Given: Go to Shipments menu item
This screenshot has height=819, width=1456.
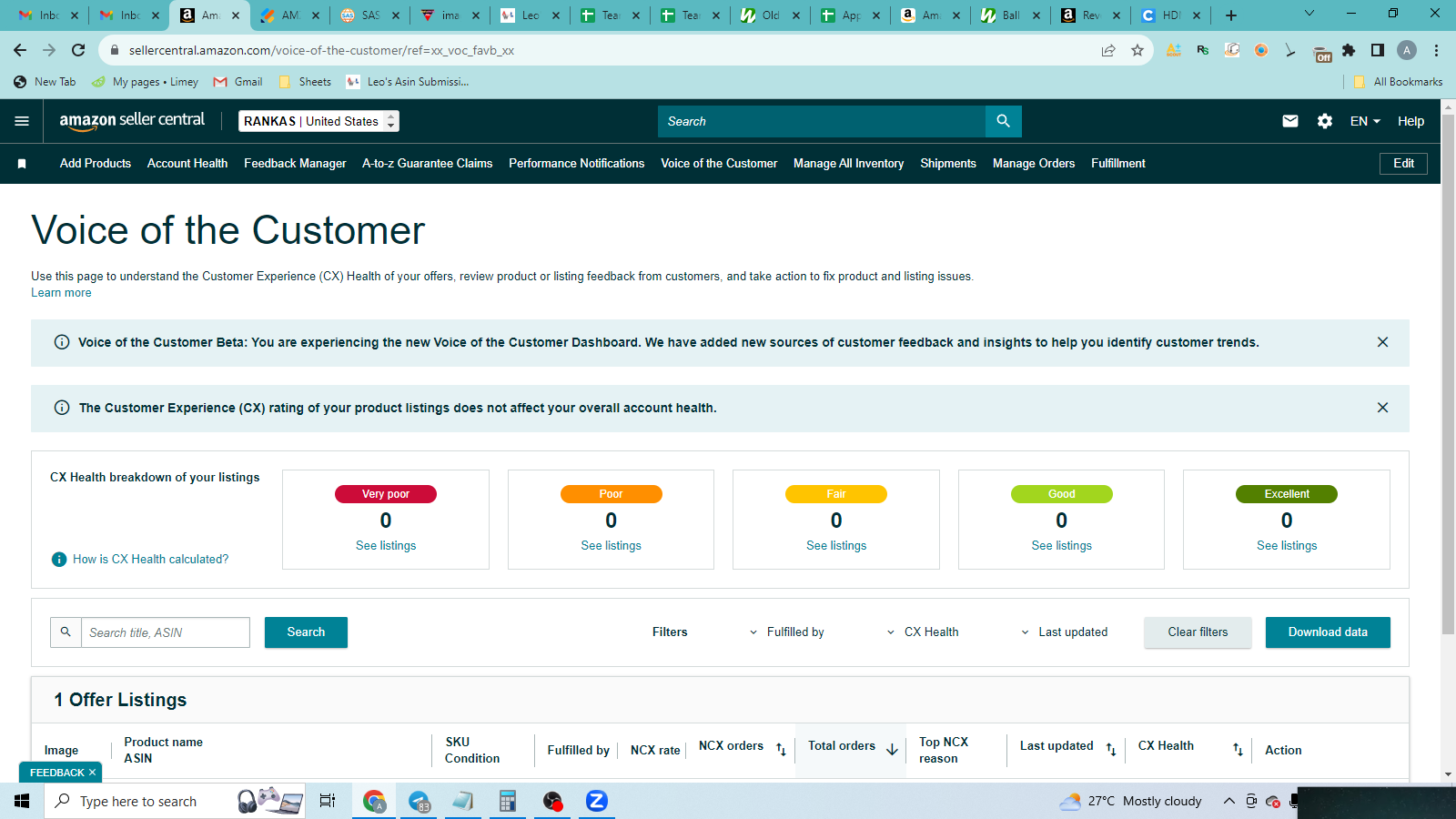Looking at the screenshot, I should [x=948, y=164].
